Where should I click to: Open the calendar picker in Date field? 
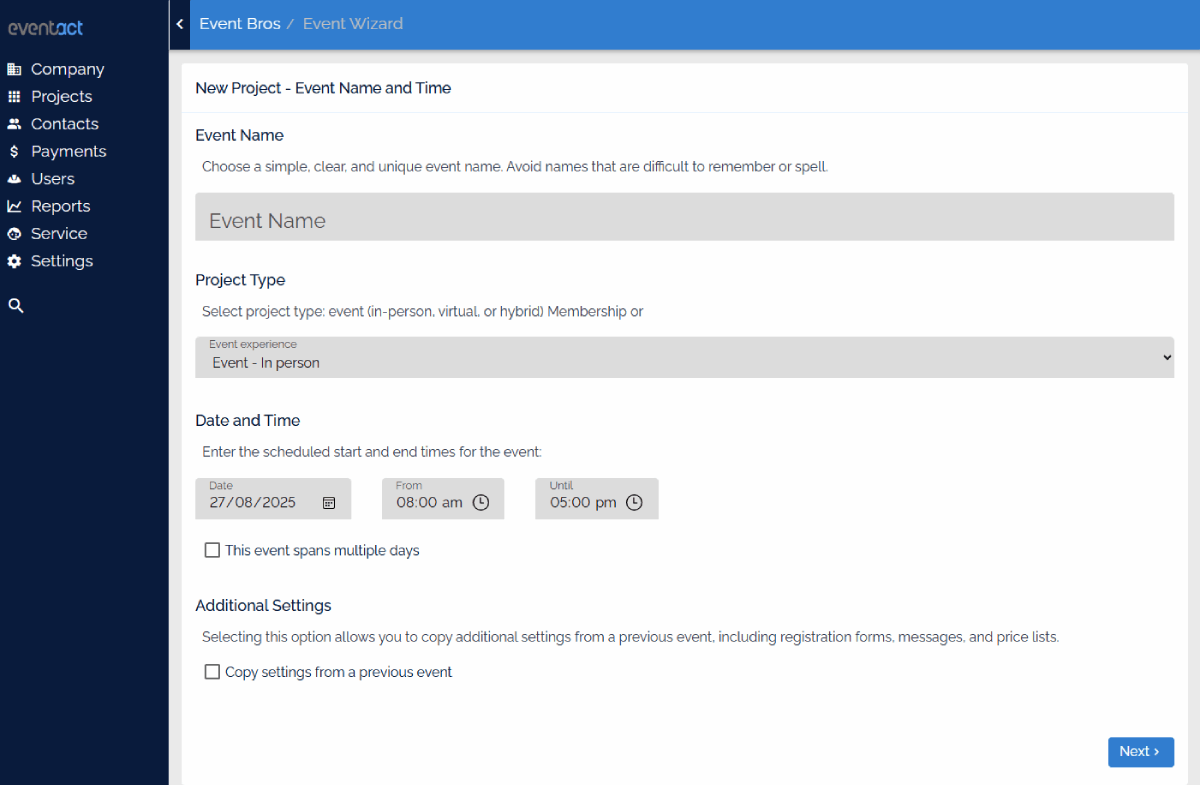tap(329, 503)
